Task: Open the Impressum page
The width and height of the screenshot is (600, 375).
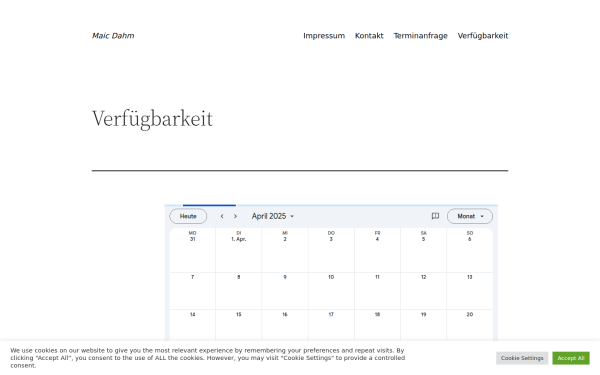Action: [324, 36]
